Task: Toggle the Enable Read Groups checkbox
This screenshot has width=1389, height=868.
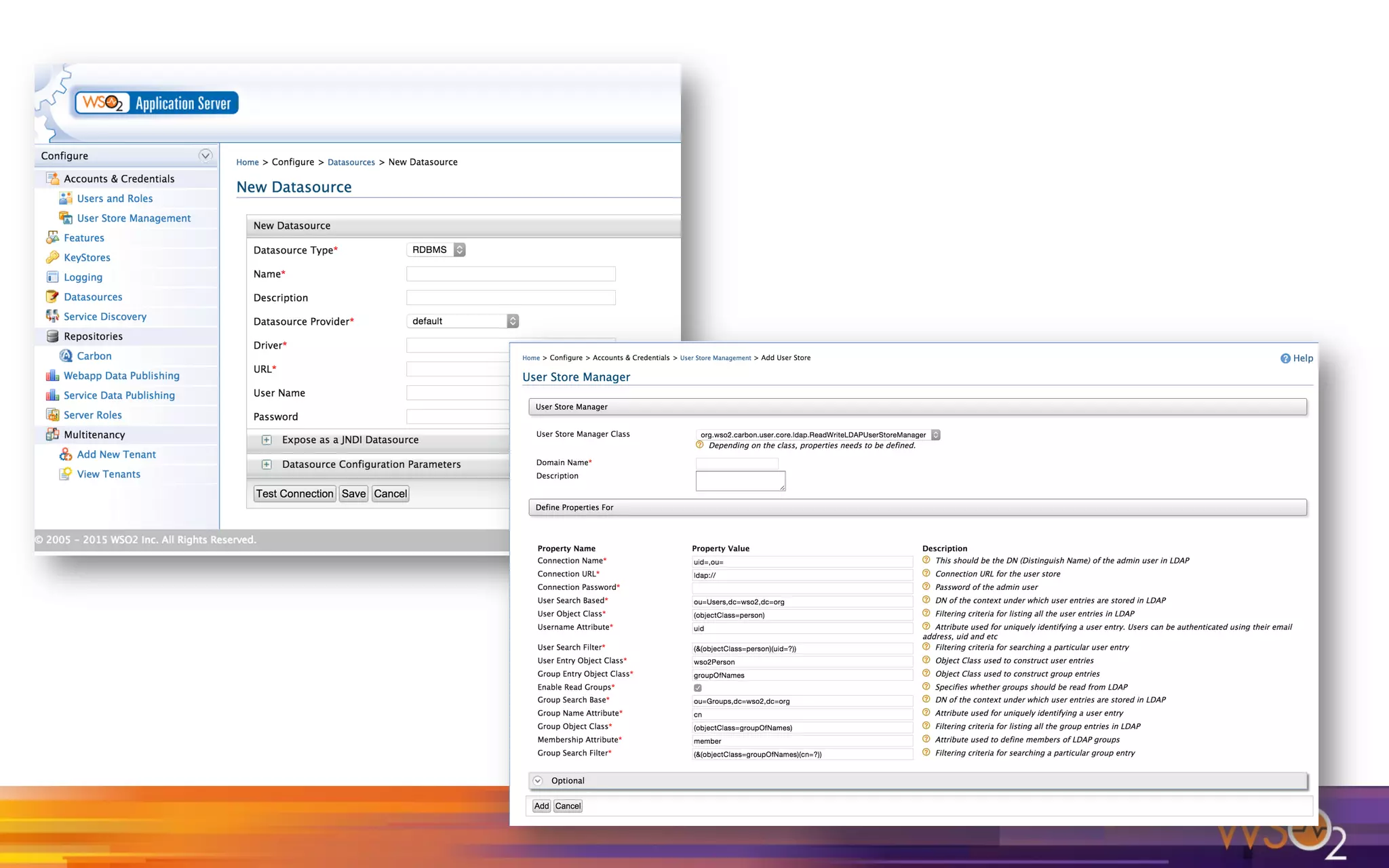Action: pos(697,688)
